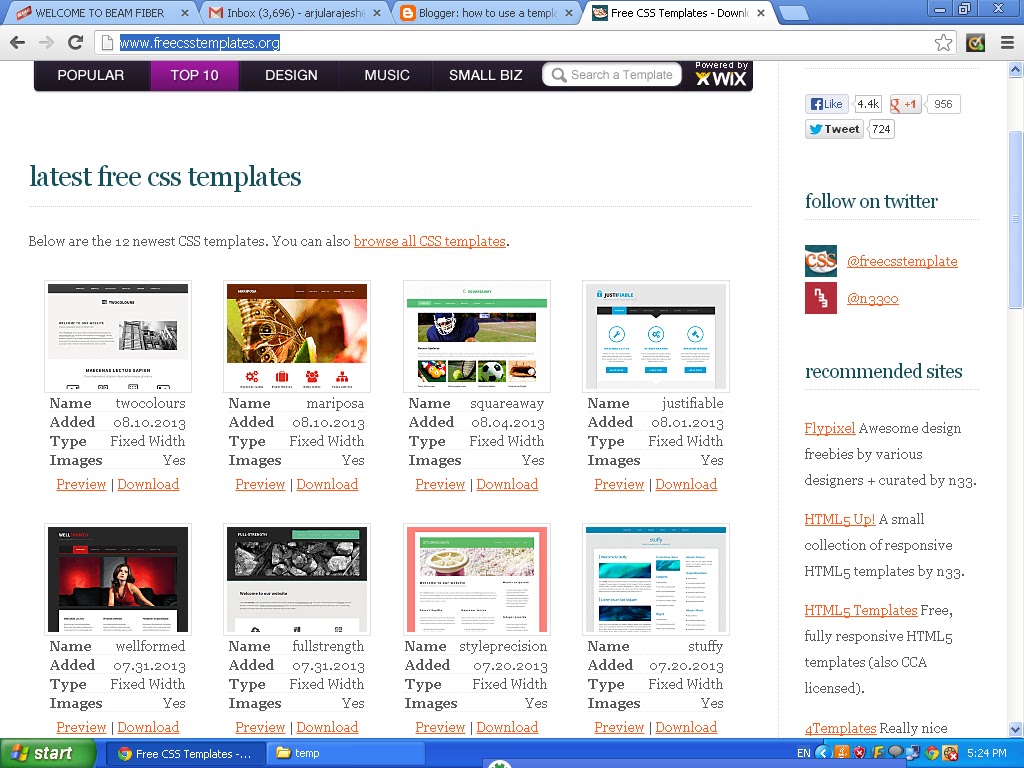Viewport: 1024px width, 768px height.
Task: Open the browse all CSS templates link
Action: pos(430,241)
